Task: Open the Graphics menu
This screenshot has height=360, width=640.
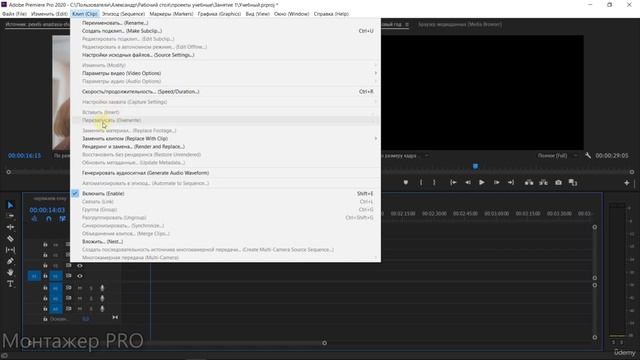Action: tap(219, 14)
